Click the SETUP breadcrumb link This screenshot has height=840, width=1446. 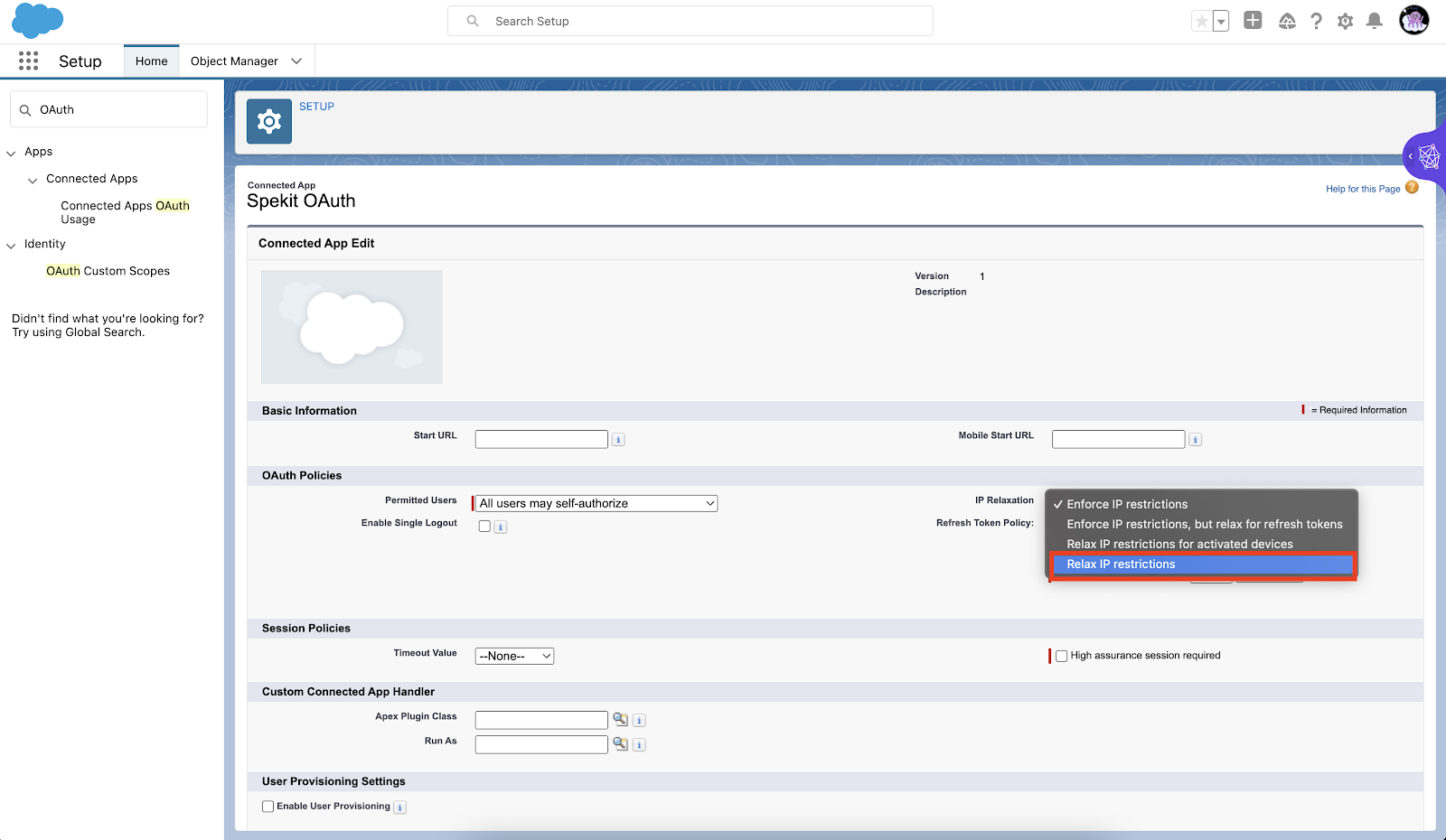point(316,107)
